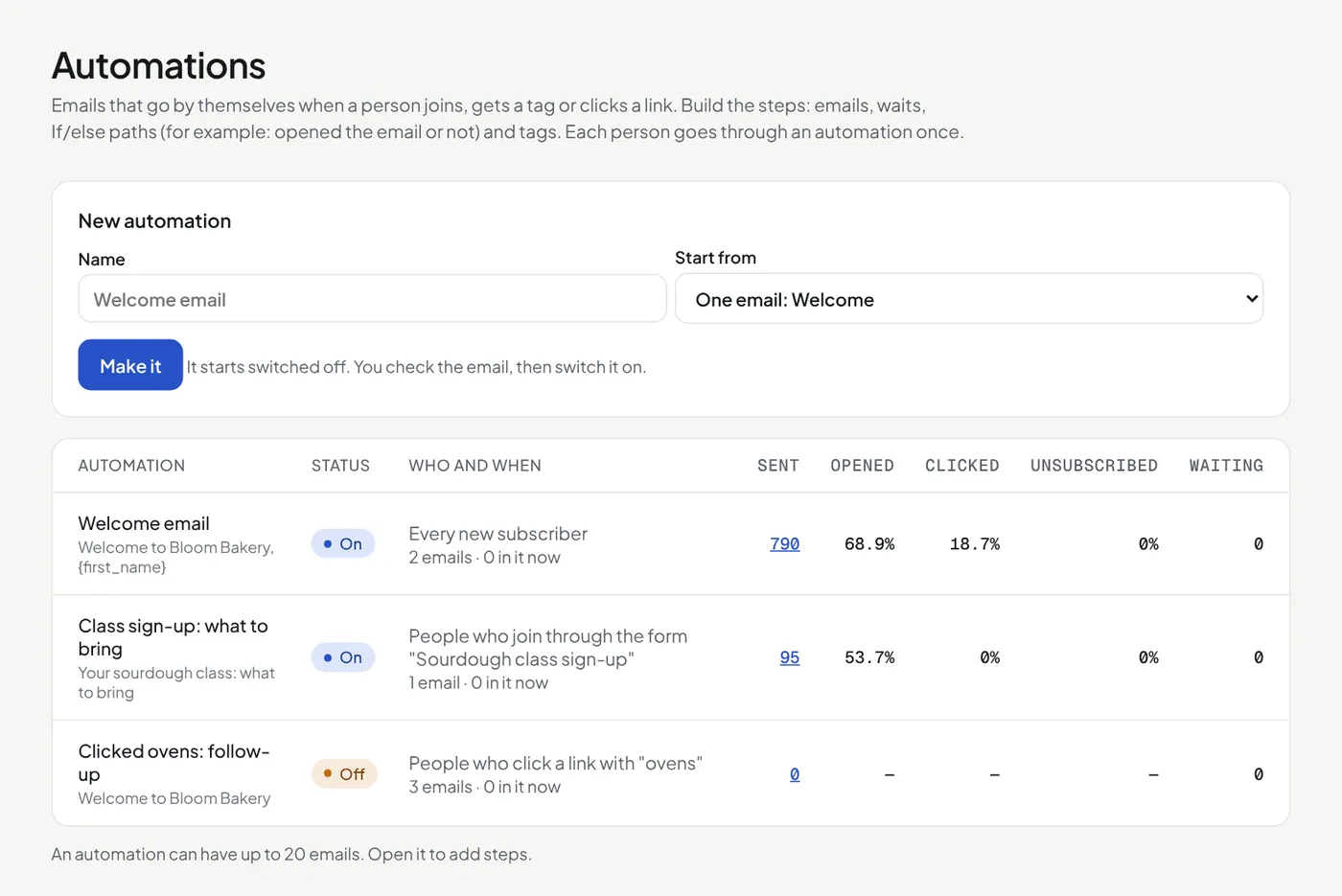The height and width of the screenshot is (896, 1342).
Task: Click the Status column header
Action: click(x=340, y=466)
